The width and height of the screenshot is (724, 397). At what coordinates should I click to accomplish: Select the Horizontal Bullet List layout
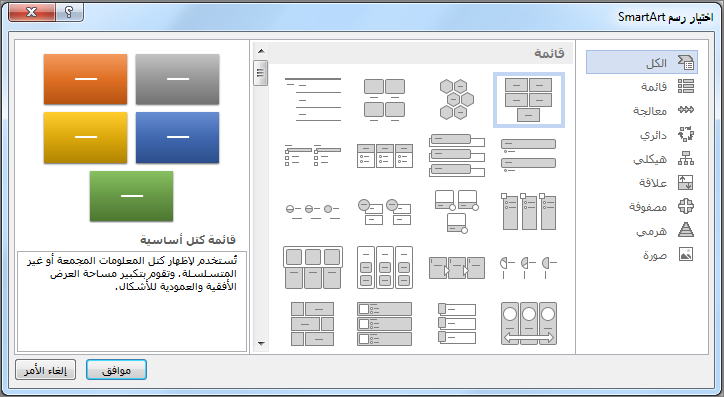[x=385, y=156]
